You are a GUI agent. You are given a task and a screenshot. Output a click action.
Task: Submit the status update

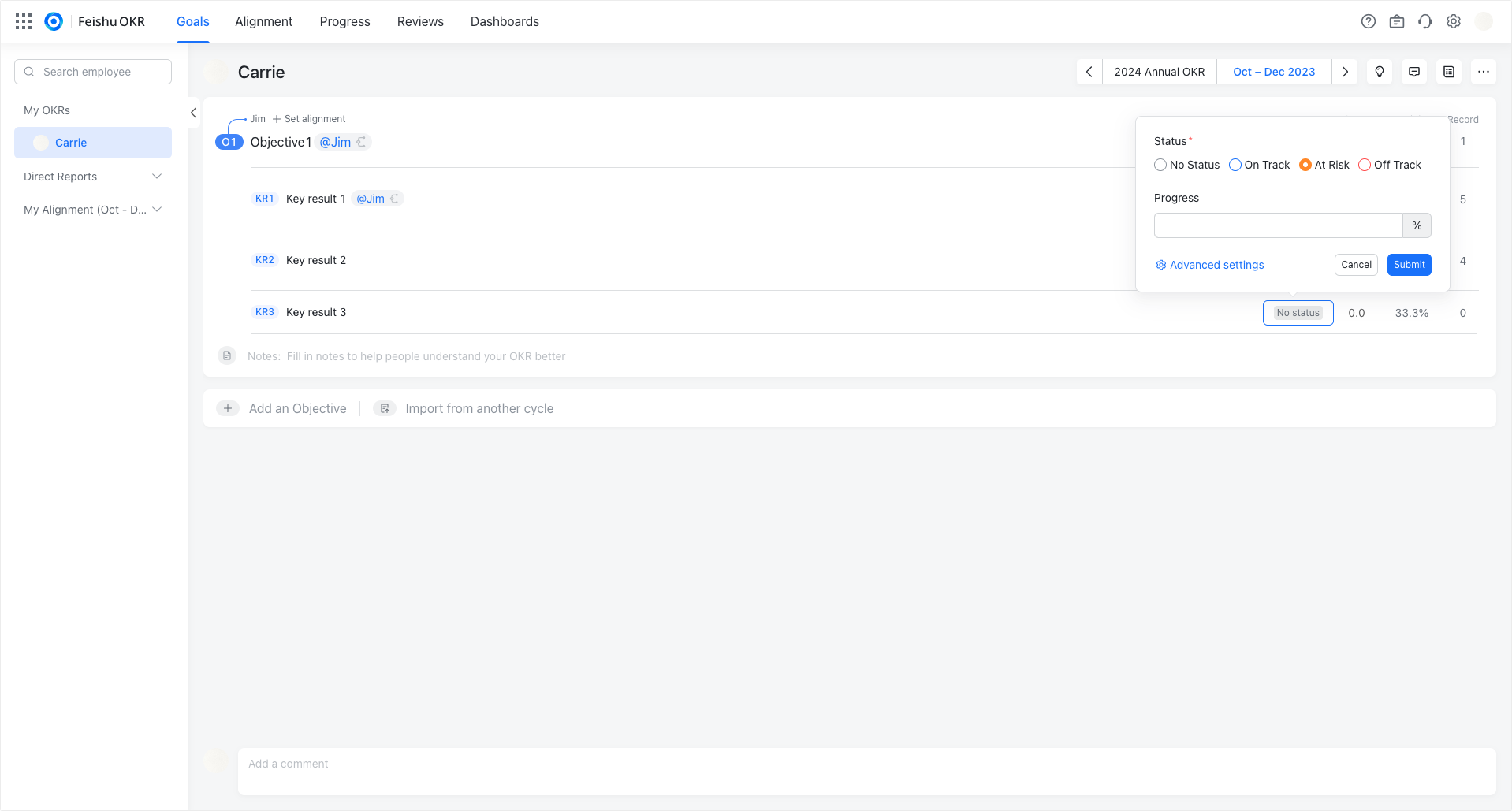point(1409,265)
